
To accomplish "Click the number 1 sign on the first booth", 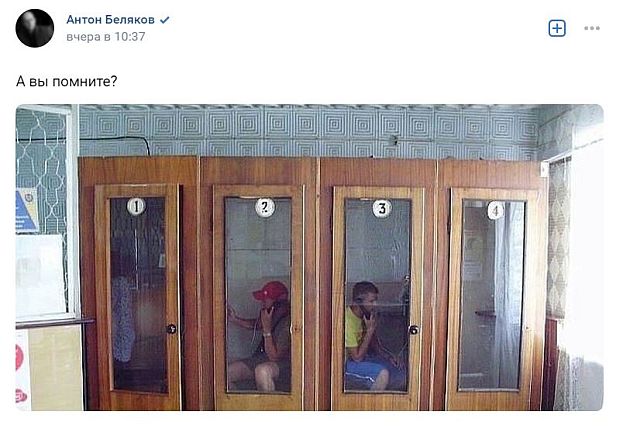I will click(136, 206).
